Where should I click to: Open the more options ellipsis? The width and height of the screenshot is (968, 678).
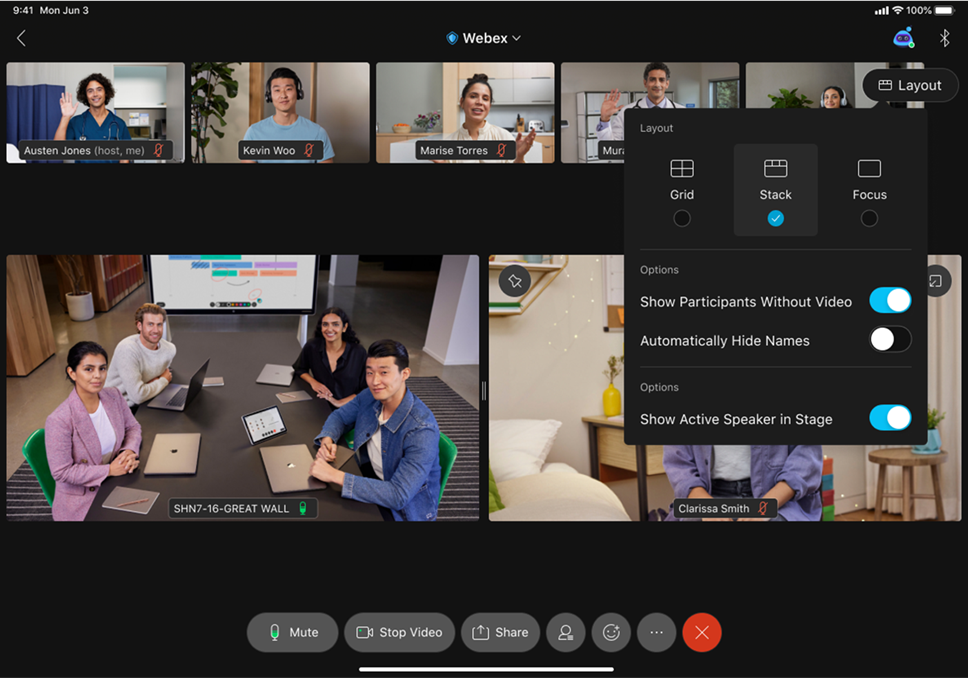click(656, 633)
